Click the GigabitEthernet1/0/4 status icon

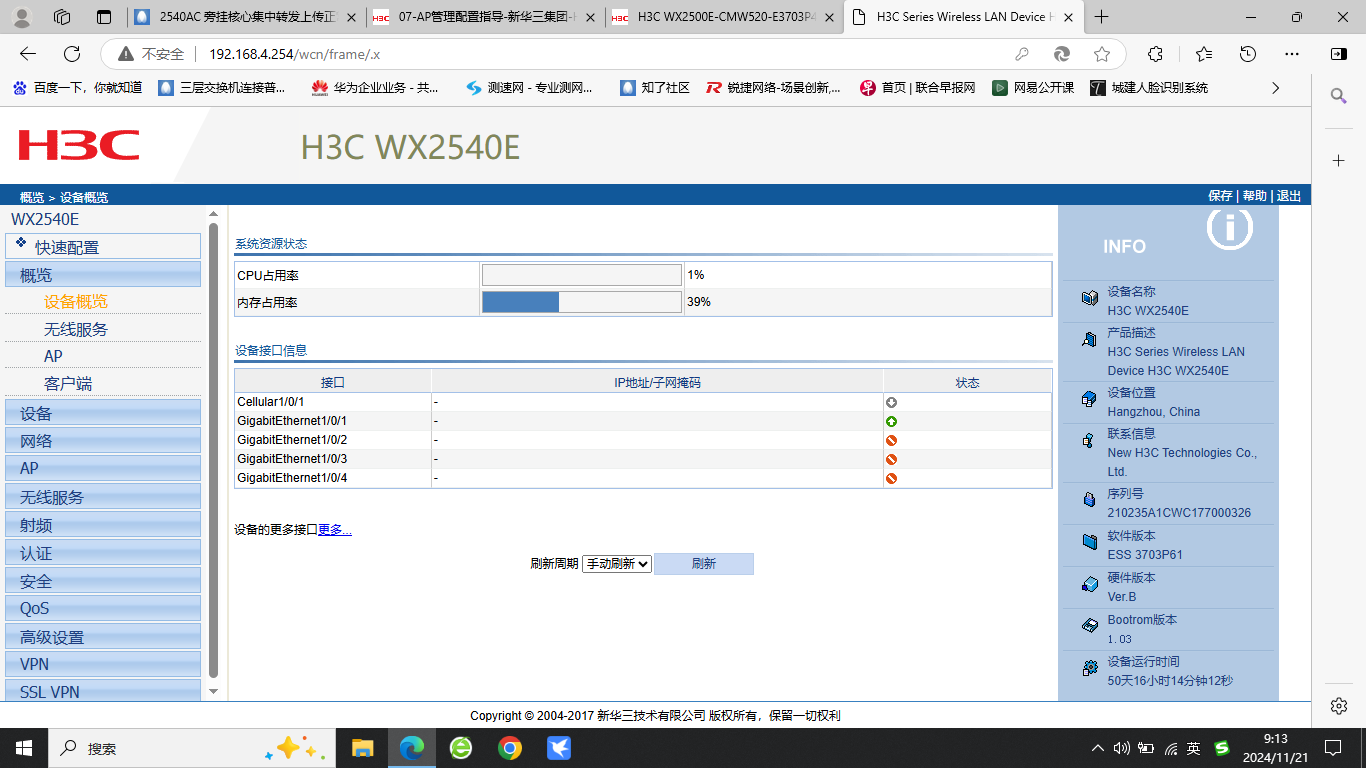coord(891,478)
